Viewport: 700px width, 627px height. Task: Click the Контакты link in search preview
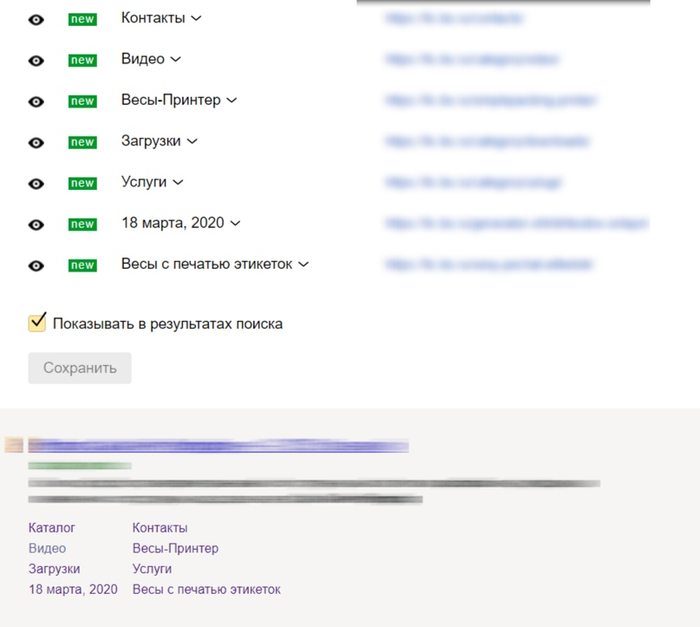tap(160, 527)
